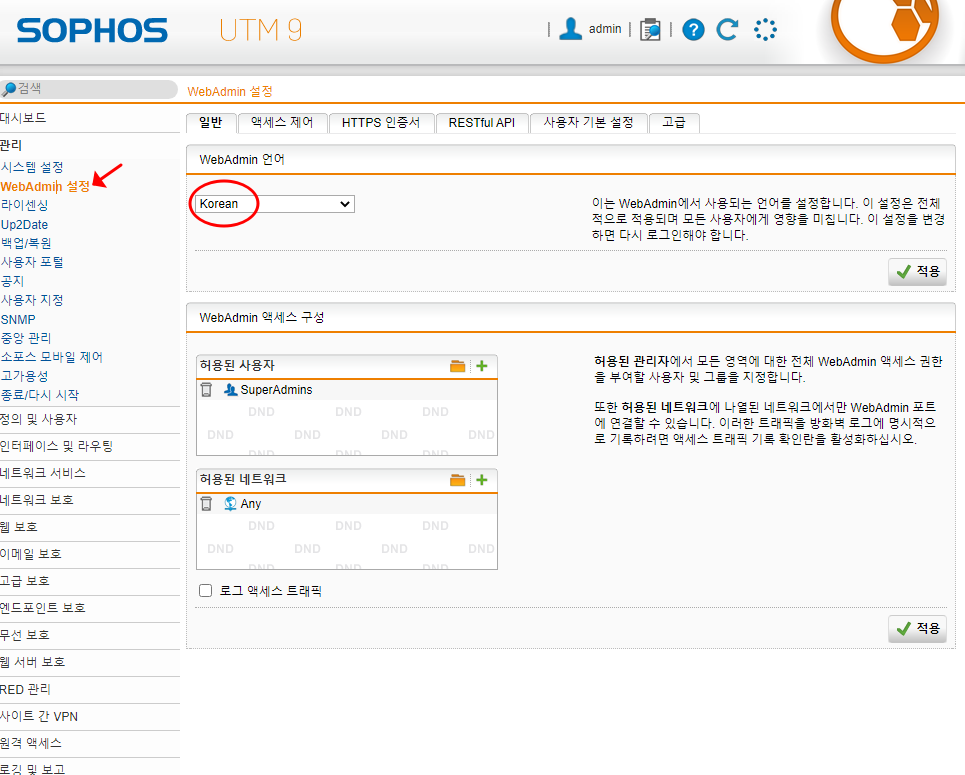Viewport: 965px width, 775px height.
Task: Open folder icon in 허용된 사용자 box
Action: point(457,366)
